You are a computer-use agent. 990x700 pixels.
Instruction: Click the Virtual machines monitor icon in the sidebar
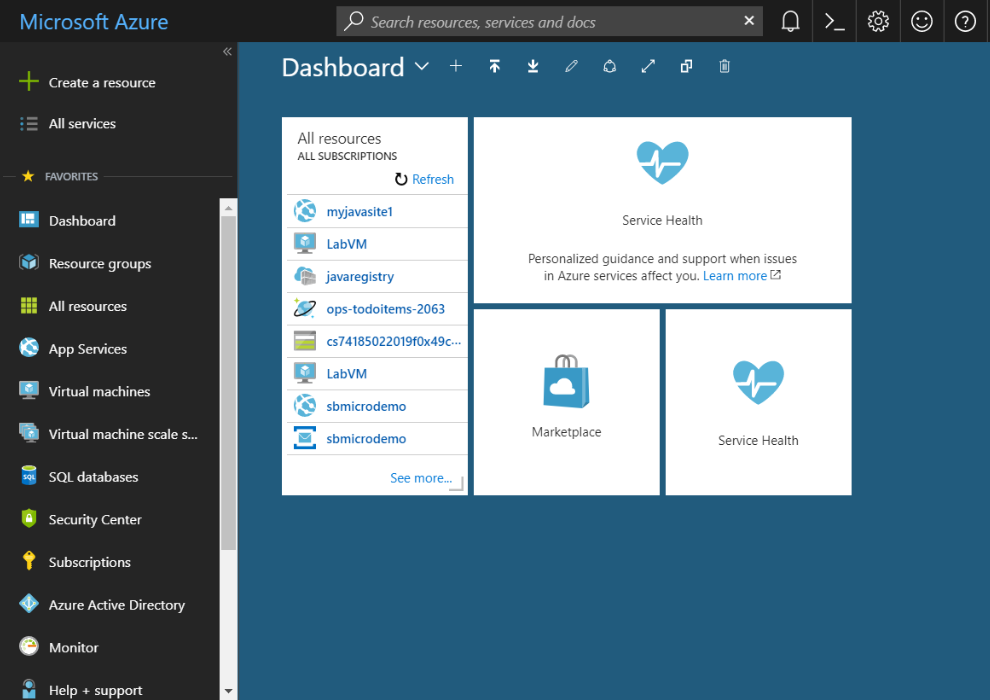(28, 390)
